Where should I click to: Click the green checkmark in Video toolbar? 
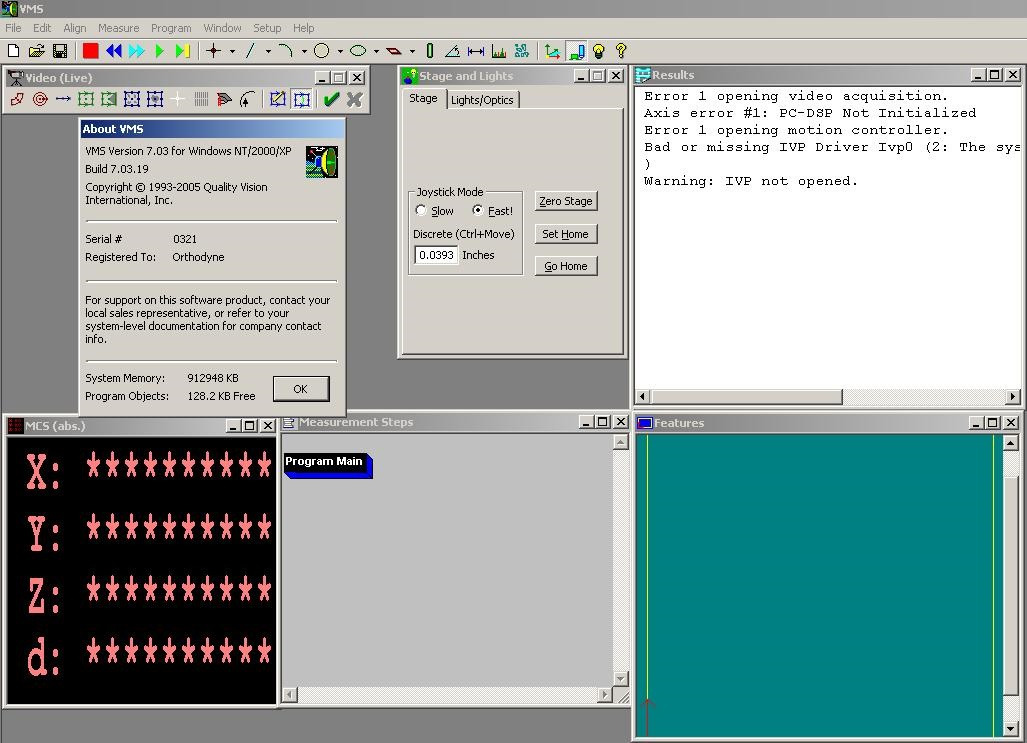331,99
